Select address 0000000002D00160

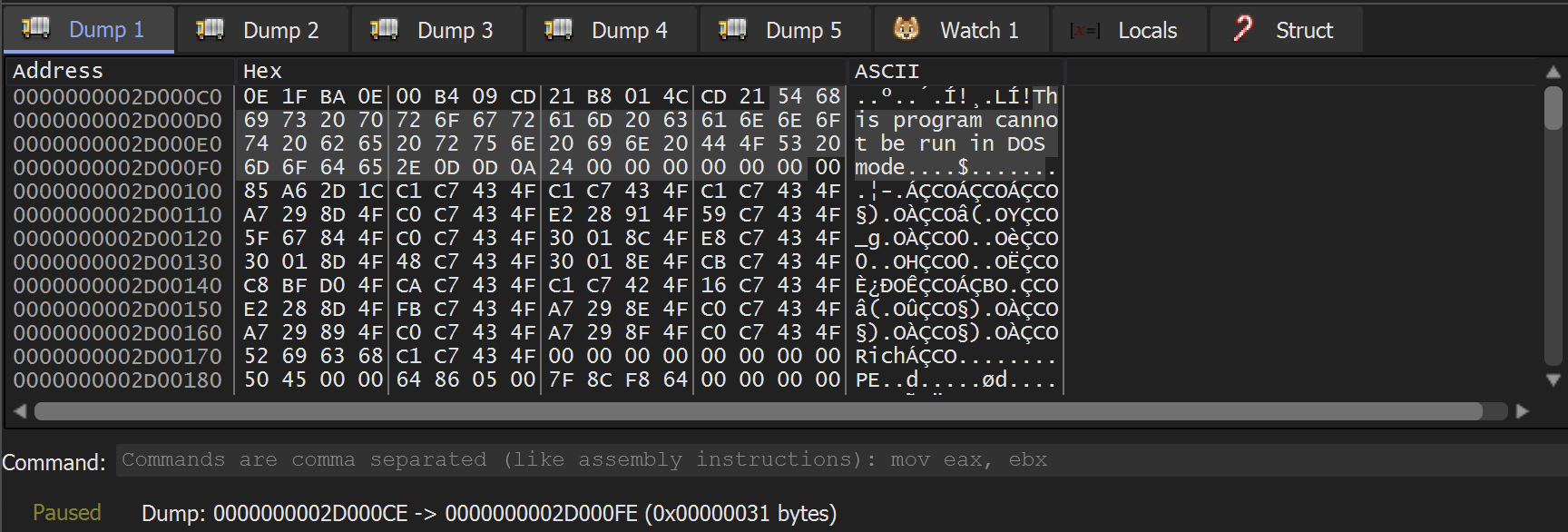coord(117,332)
